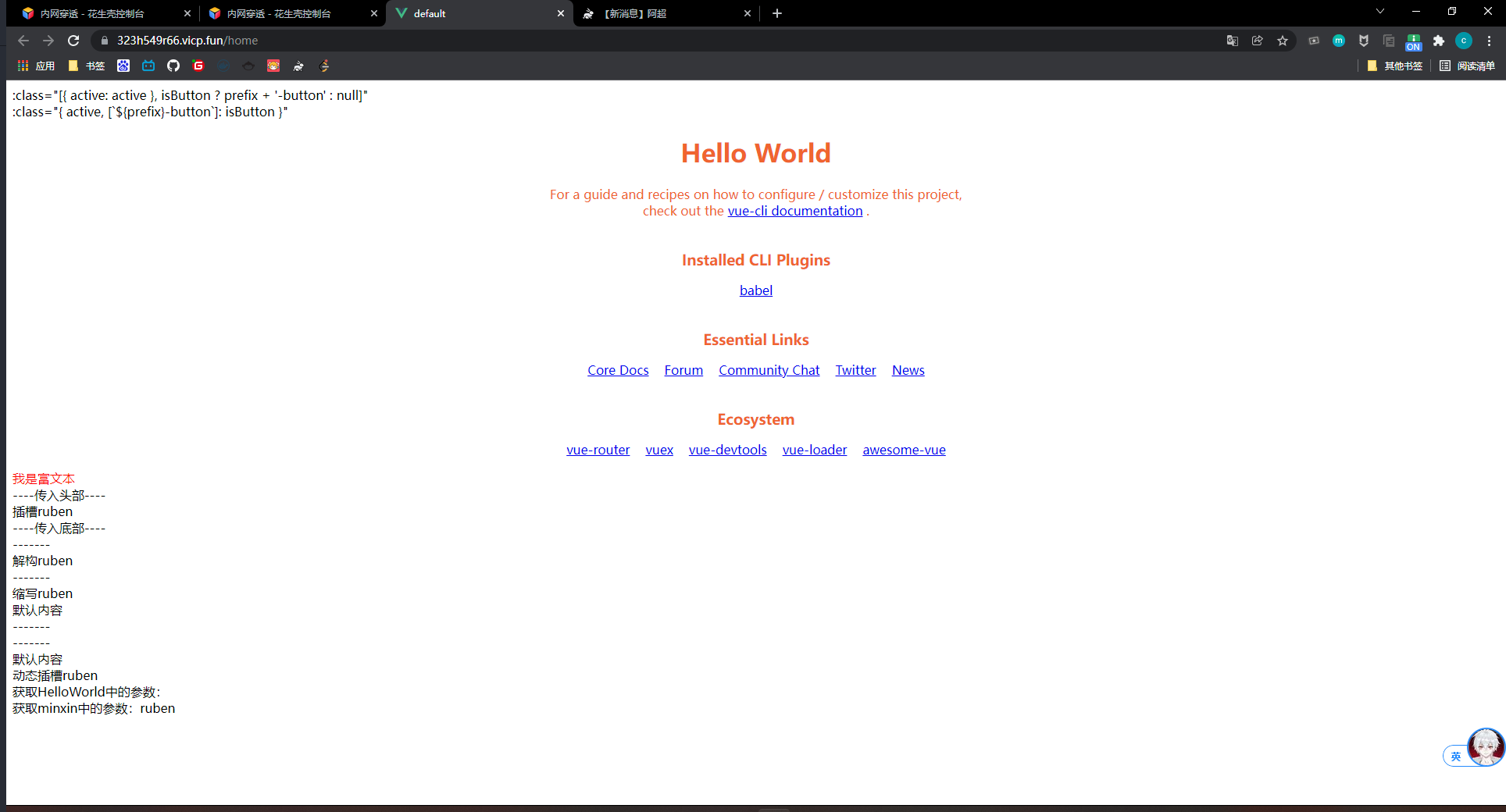Expand the 其他书签 bookmarks folder
Screen dimensions: 1506x812
coord(1395,66)
